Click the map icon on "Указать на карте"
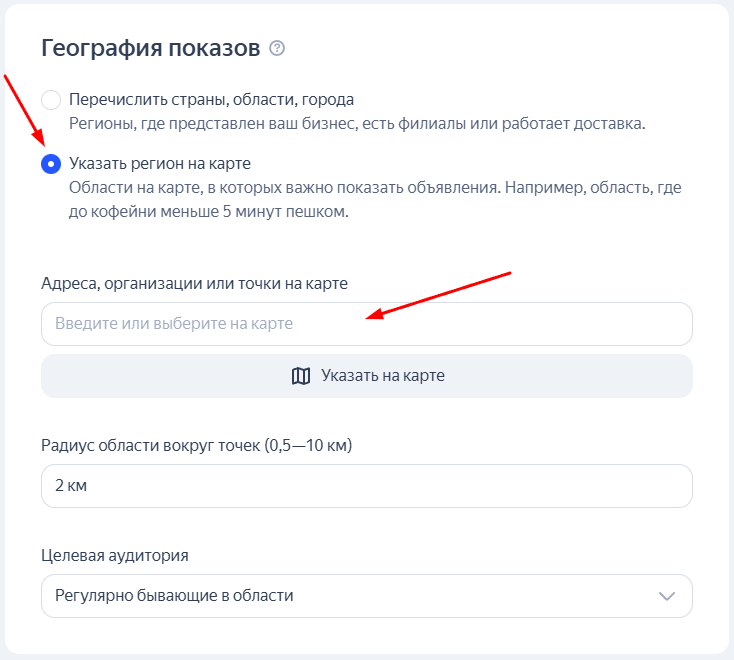 [x=301, y=376]
